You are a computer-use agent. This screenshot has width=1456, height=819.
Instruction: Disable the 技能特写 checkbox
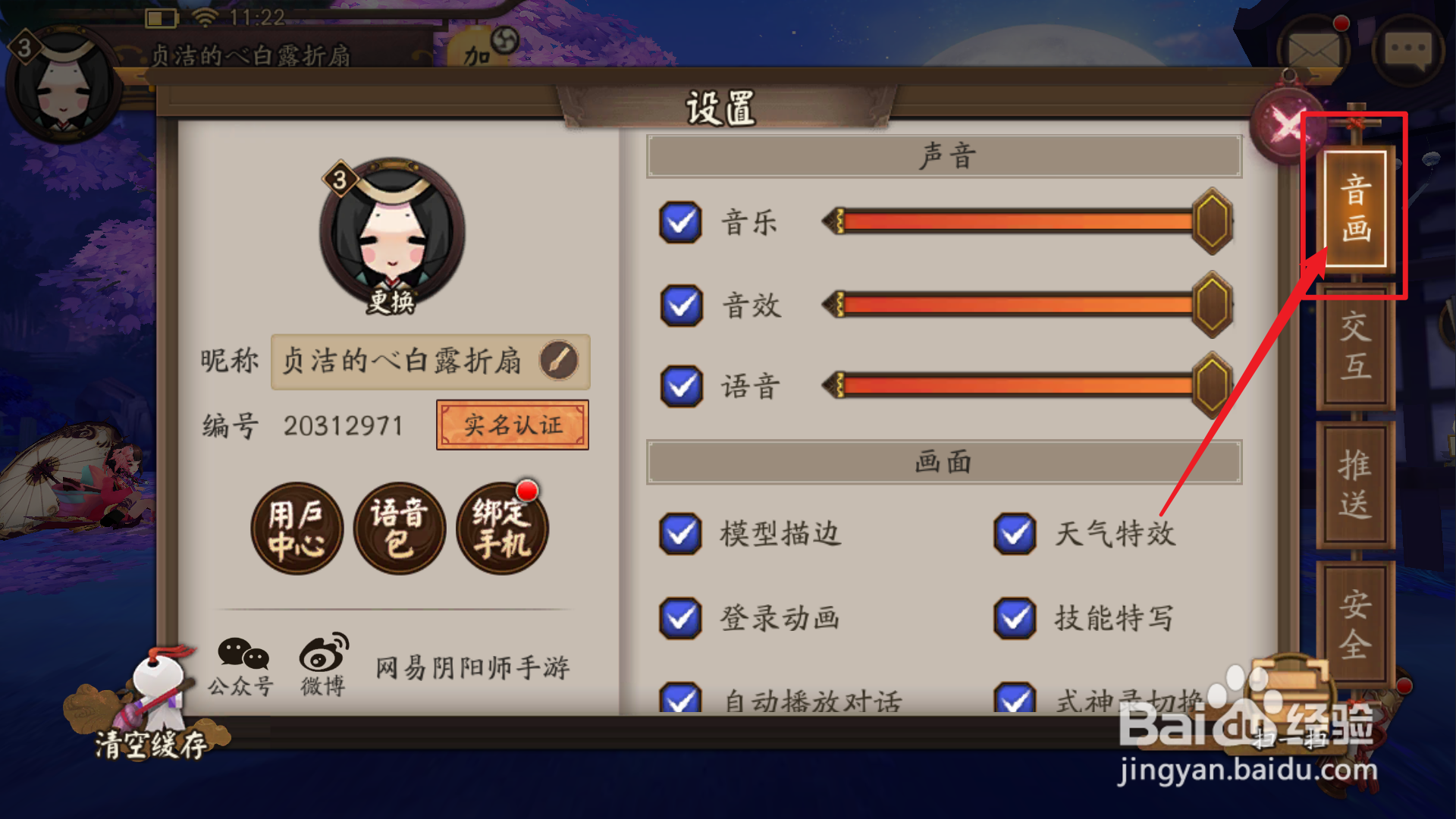(1015, 618)
